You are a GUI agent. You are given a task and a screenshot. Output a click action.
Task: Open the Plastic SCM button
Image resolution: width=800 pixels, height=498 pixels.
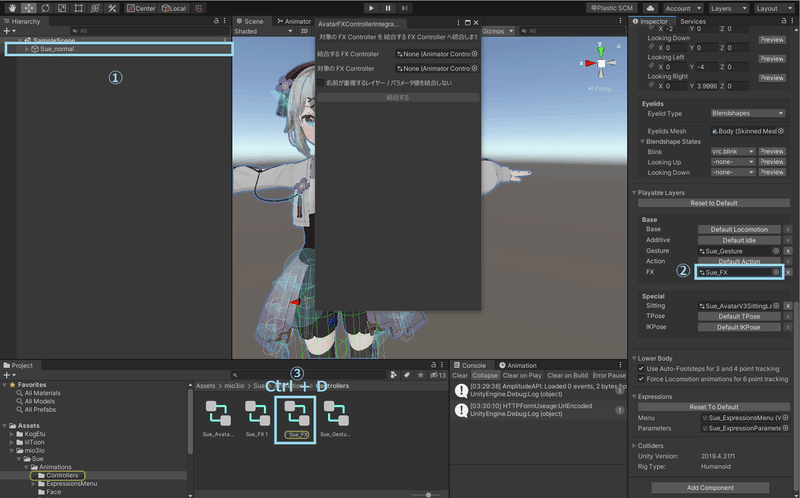click(x=611, y=8)
